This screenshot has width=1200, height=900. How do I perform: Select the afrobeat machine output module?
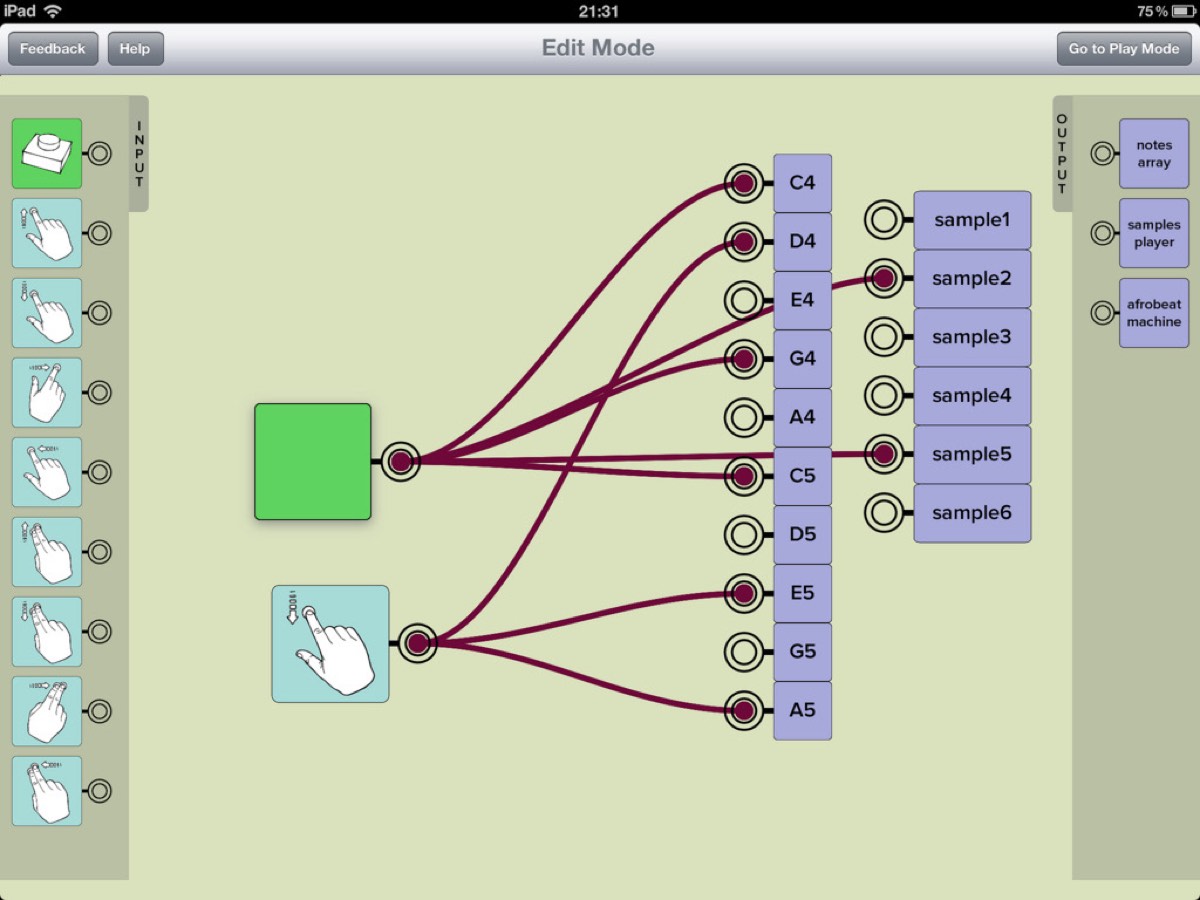(x=1154, y=313)
